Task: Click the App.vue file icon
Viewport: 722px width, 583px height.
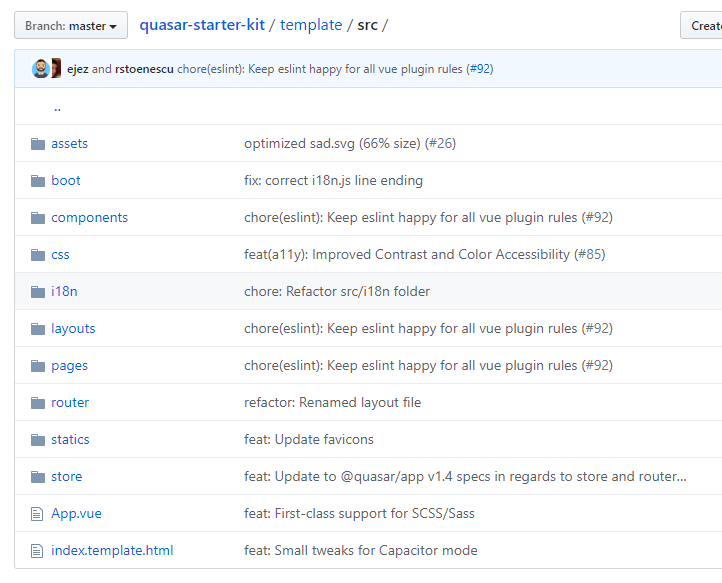Action: click(x=37, y=514)
